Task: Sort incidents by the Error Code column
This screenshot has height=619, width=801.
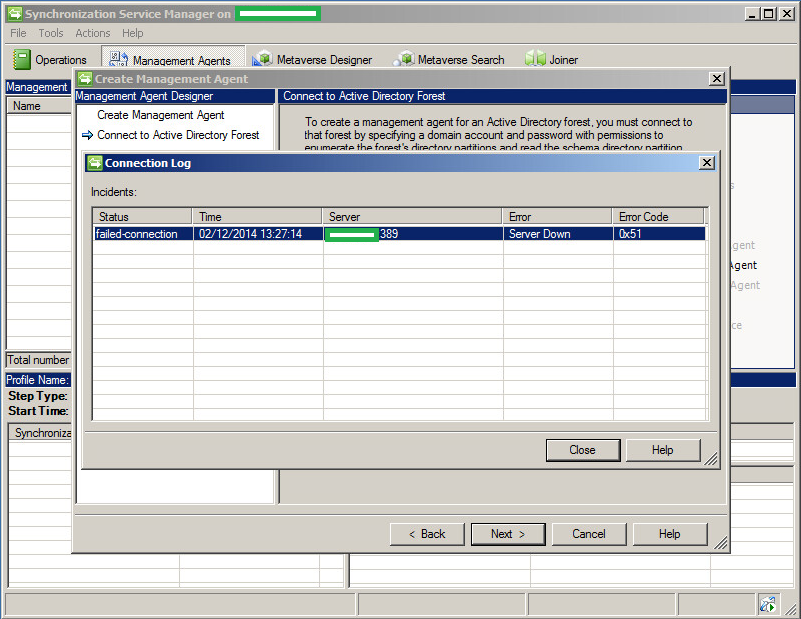Action: [x=658, y=216]
